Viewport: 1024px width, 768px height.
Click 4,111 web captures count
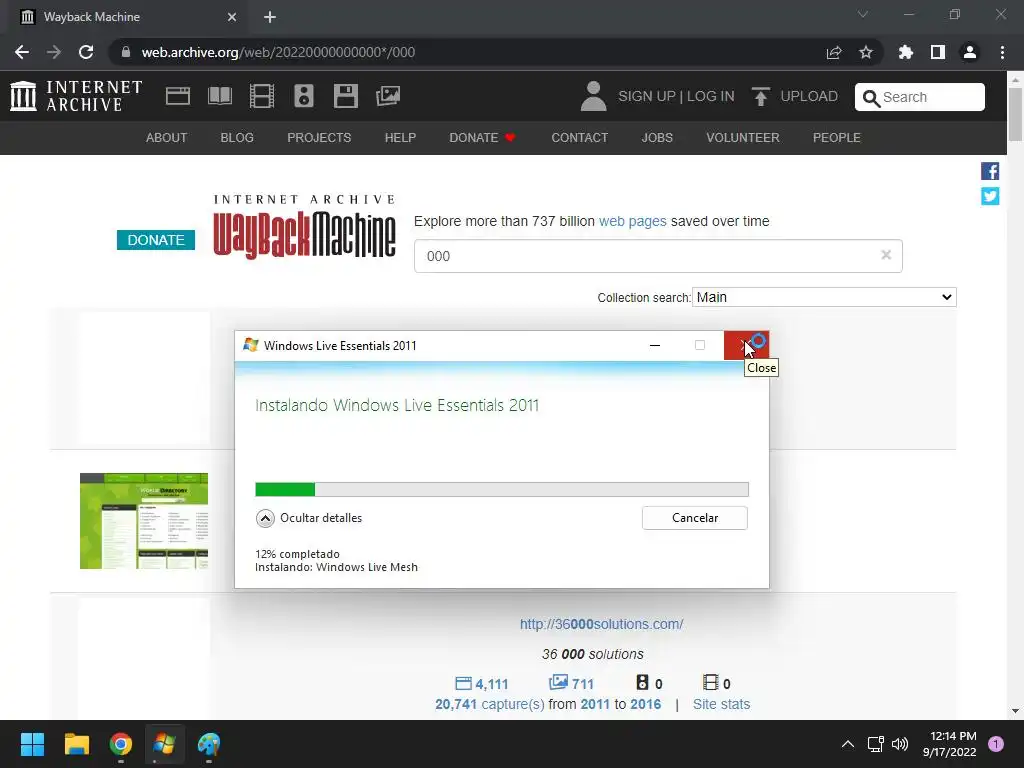[481, 684]
